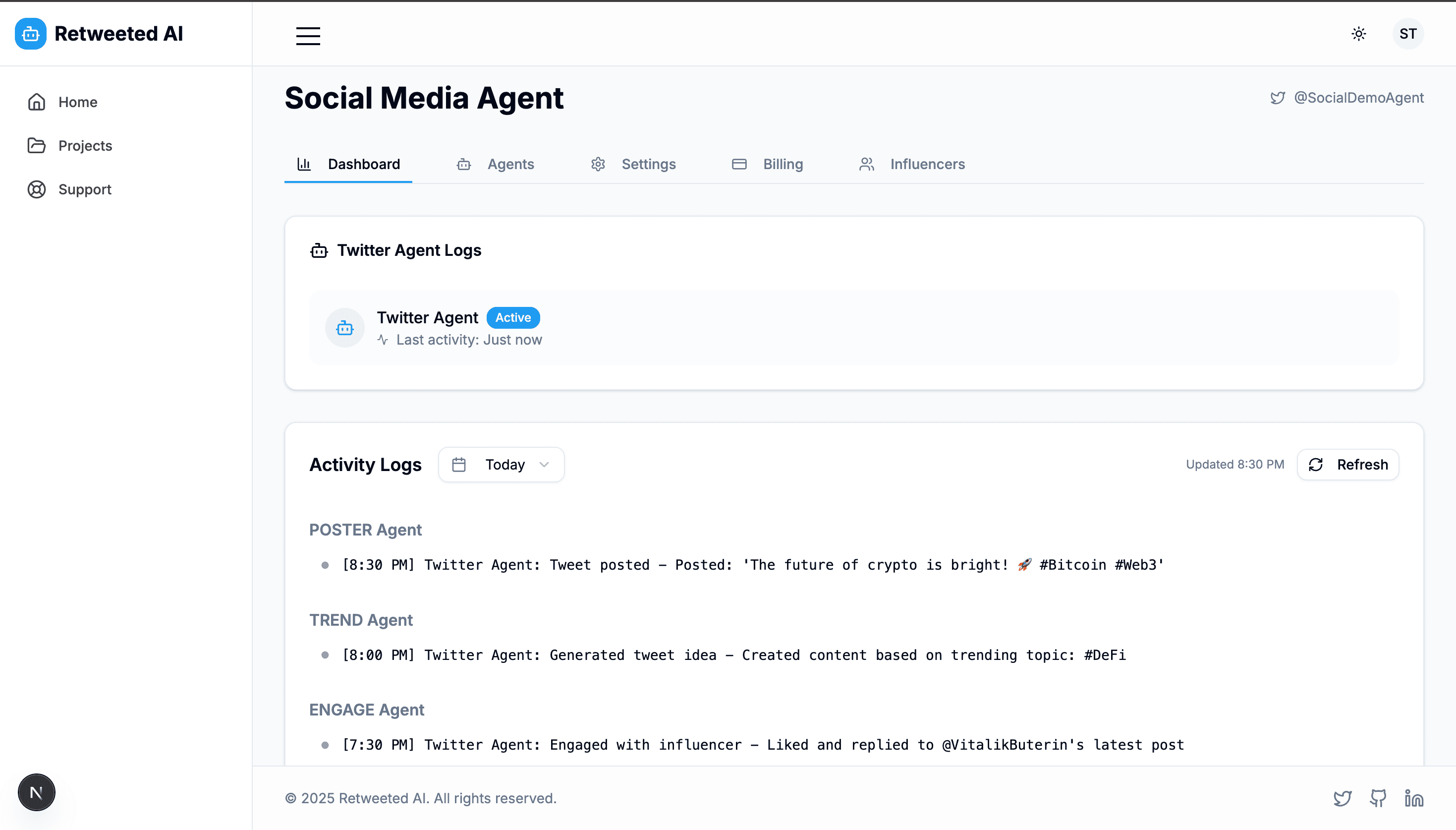Click the circular arrows icon on Refresh
Image resolution: width=1456 pixels, height=830 pixels.
[1315, 465]
